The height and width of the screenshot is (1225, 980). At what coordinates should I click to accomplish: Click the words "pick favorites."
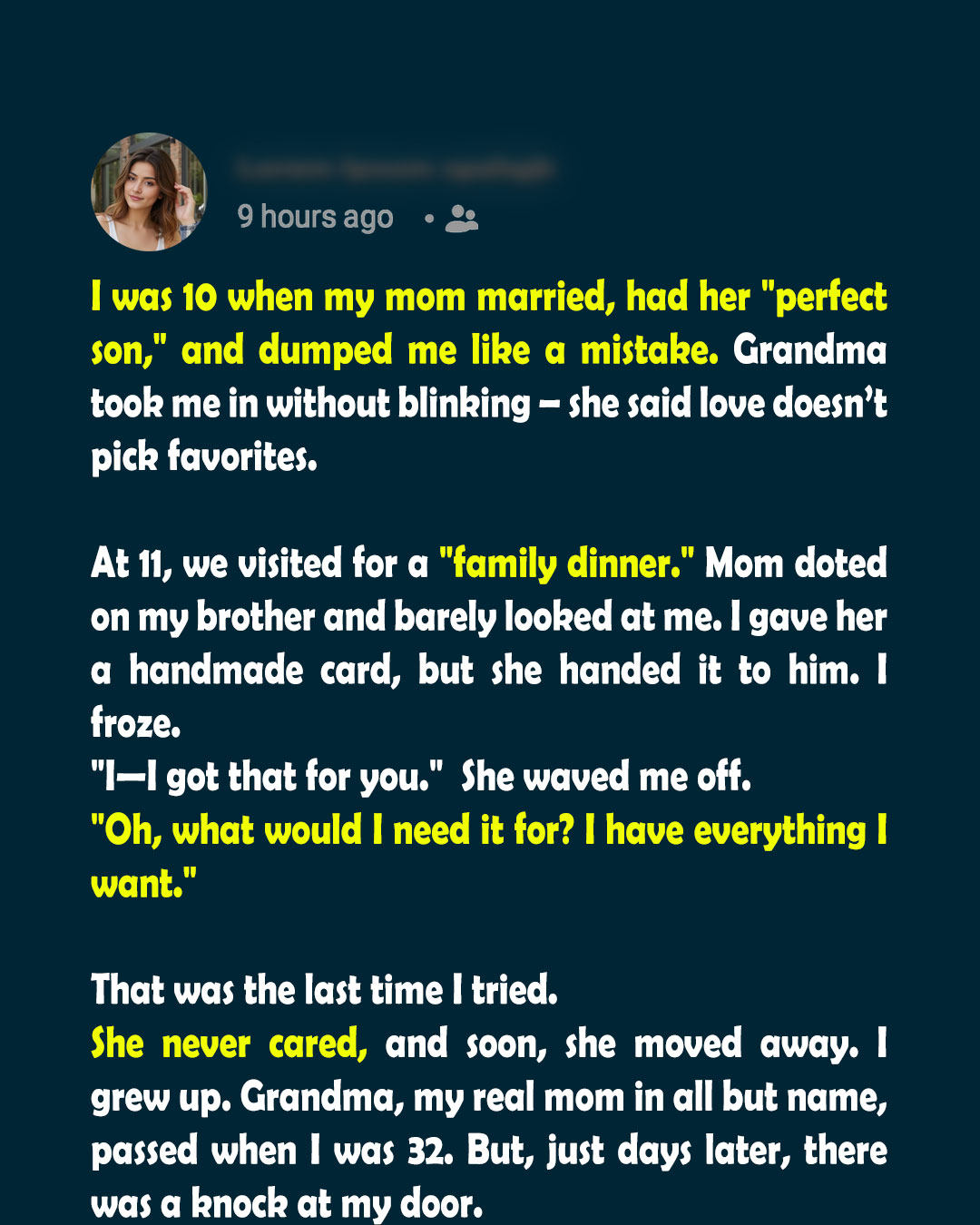click(x=204, y=457)
